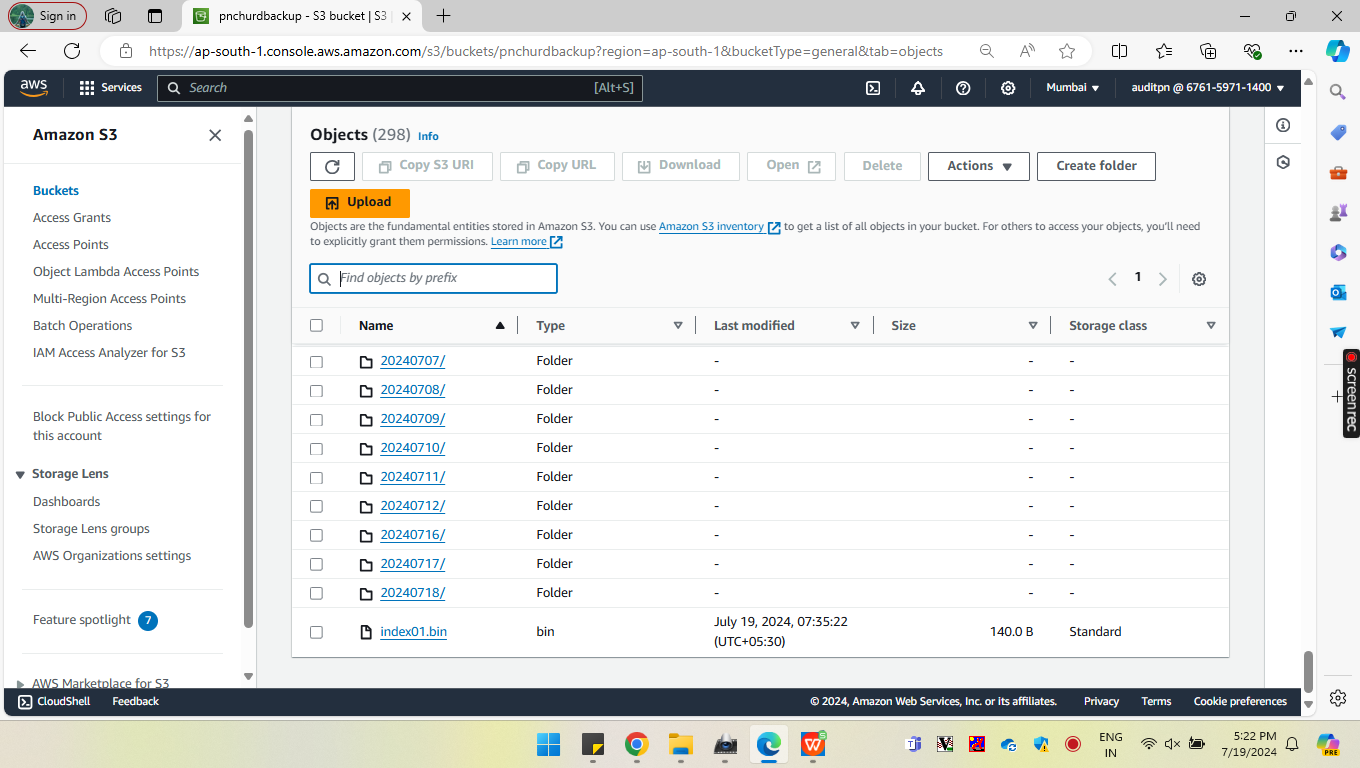This screenshot has height=768, width=1360.
Task: Open Edge sidebar search icon
Action: point(1338,92)
